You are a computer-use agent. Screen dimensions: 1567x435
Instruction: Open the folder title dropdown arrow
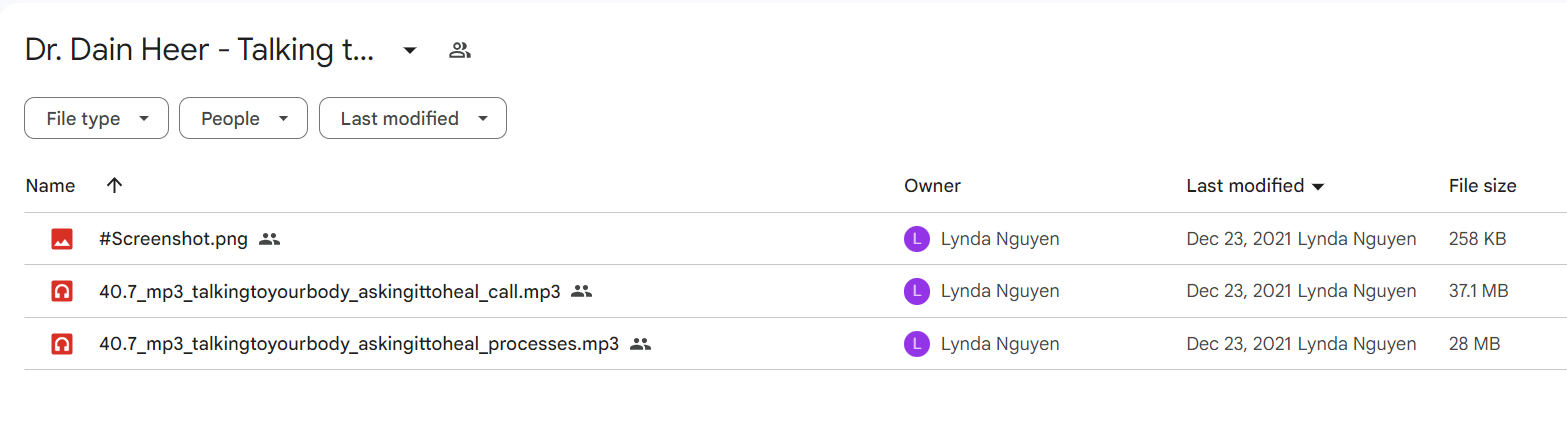coord(409,51)
